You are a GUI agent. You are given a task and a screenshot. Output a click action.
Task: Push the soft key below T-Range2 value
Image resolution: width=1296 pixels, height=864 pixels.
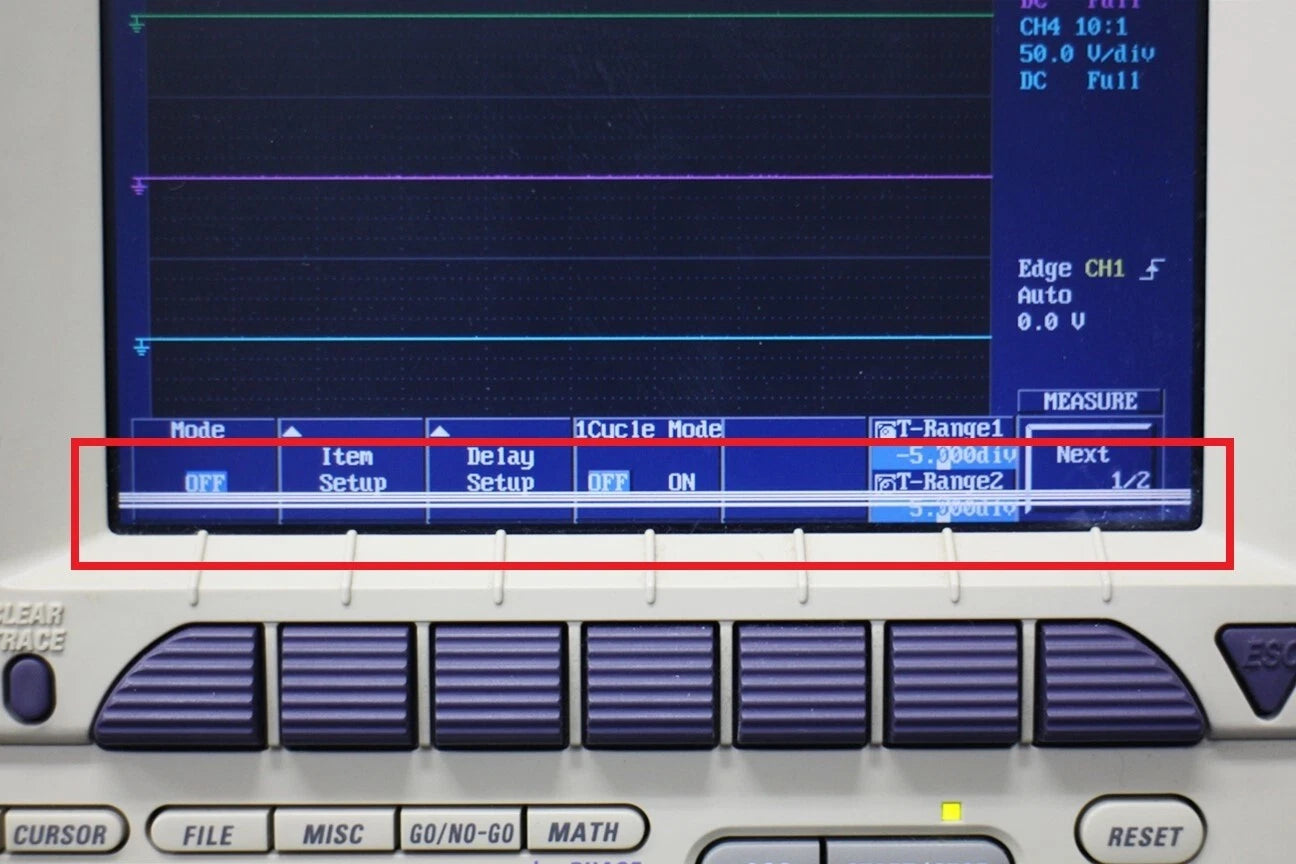[951, 686]
